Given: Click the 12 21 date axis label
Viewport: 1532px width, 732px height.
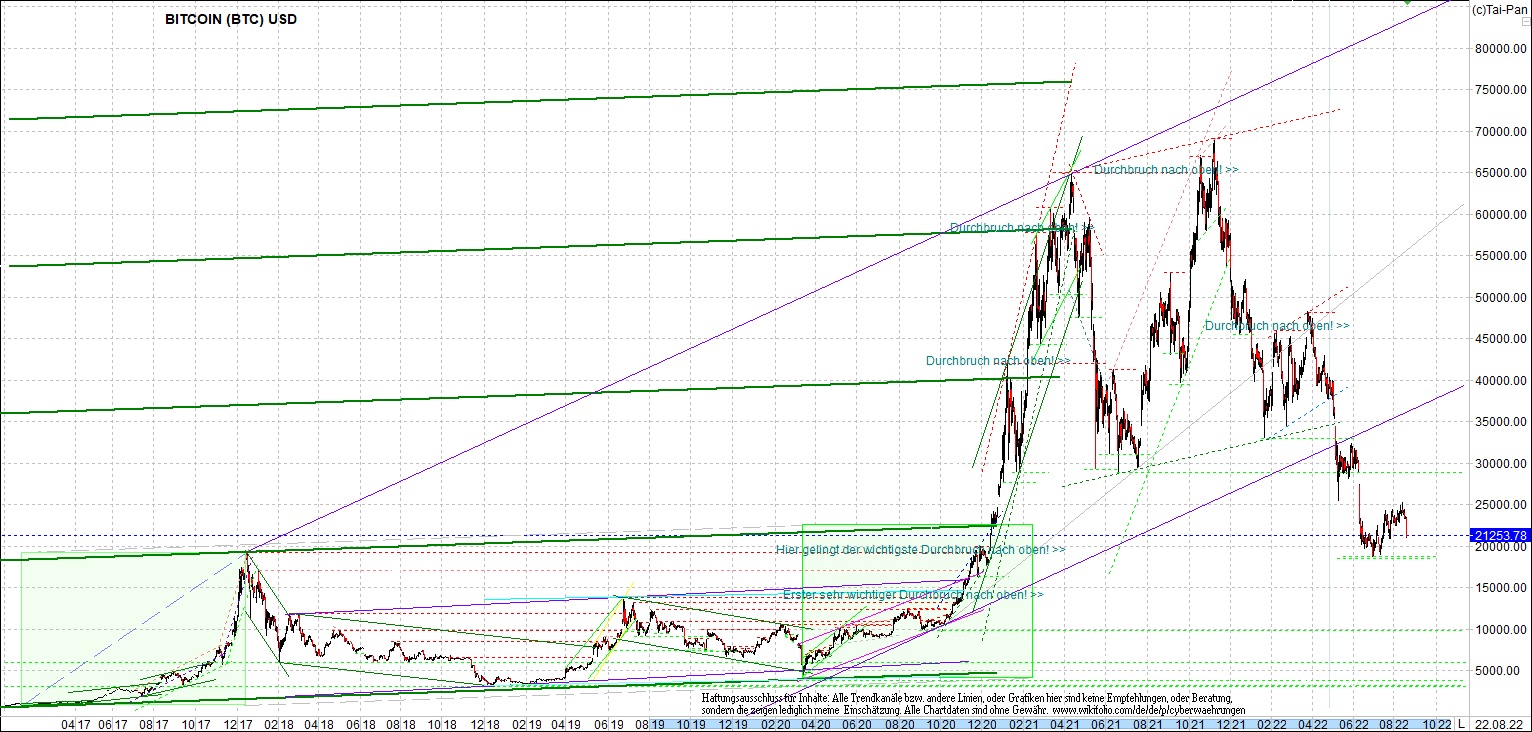Looking at the screenshot, I should [x=1229, y=724].
